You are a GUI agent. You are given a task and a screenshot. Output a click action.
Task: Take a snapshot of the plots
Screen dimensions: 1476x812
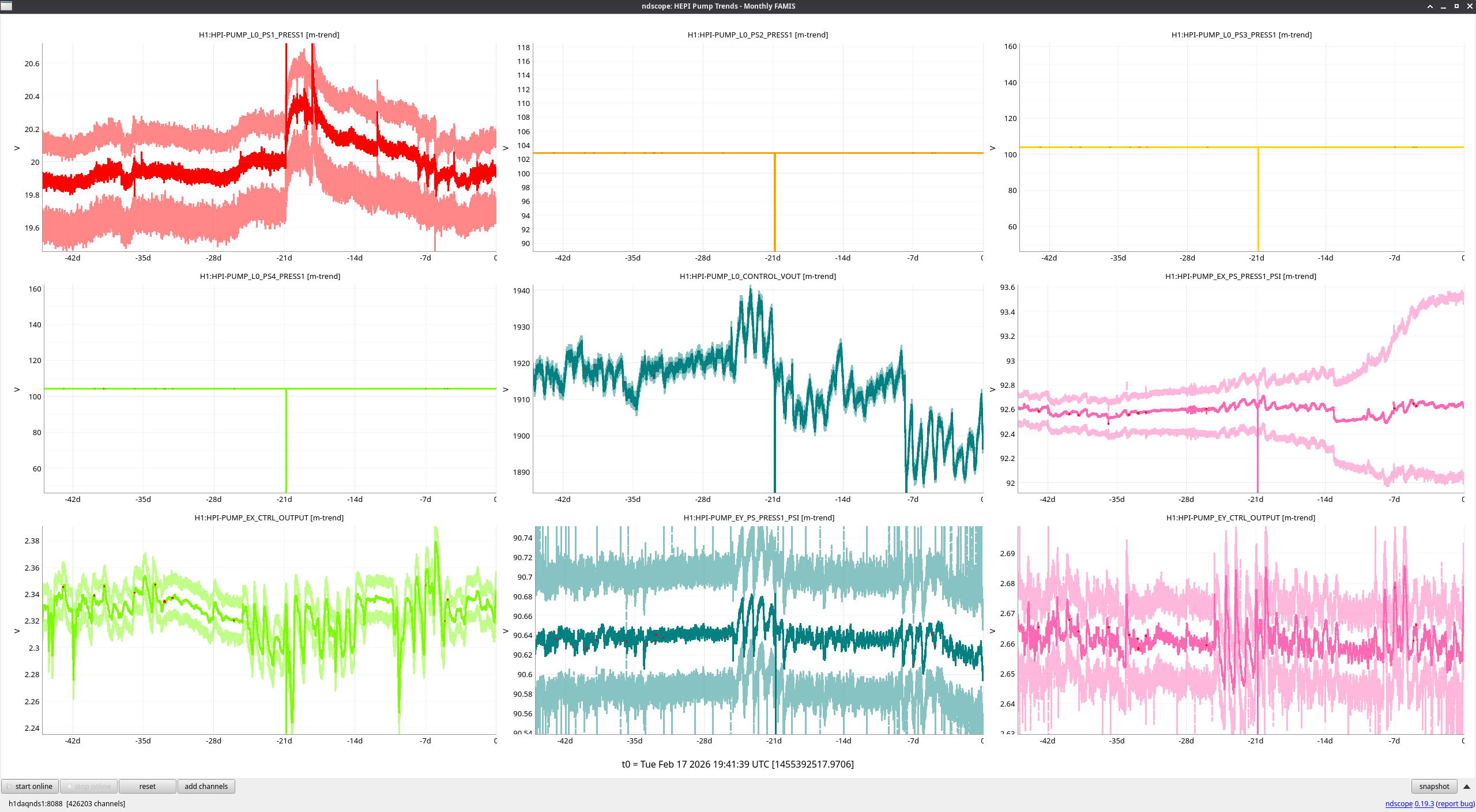pyautogui.click(x=1433, y=786)
